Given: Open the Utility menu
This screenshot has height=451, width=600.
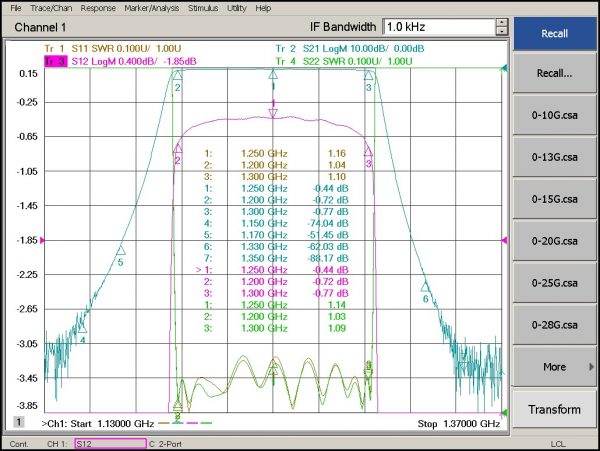Looking at the screenshot, I should pos(236,8).
